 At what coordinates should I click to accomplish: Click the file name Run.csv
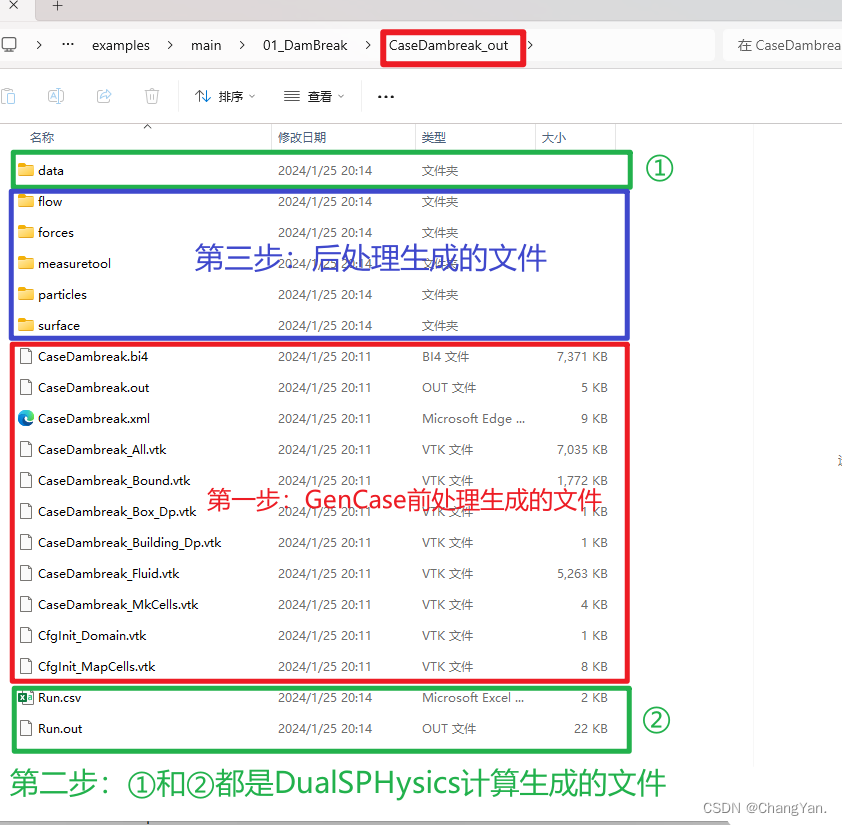(x=60, y=698)
